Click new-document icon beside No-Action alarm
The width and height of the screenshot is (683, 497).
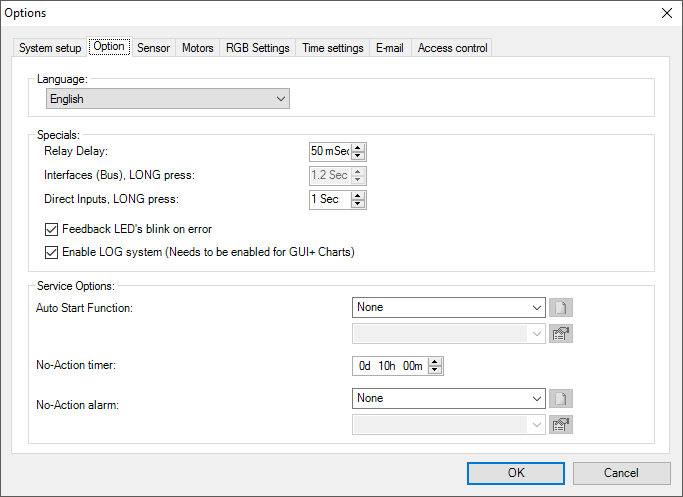tap(563, 399)
